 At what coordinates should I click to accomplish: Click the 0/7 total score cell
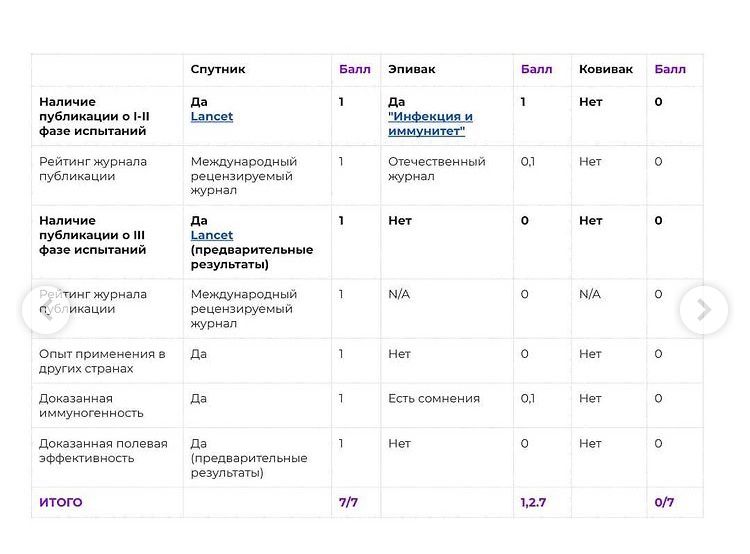665,503
